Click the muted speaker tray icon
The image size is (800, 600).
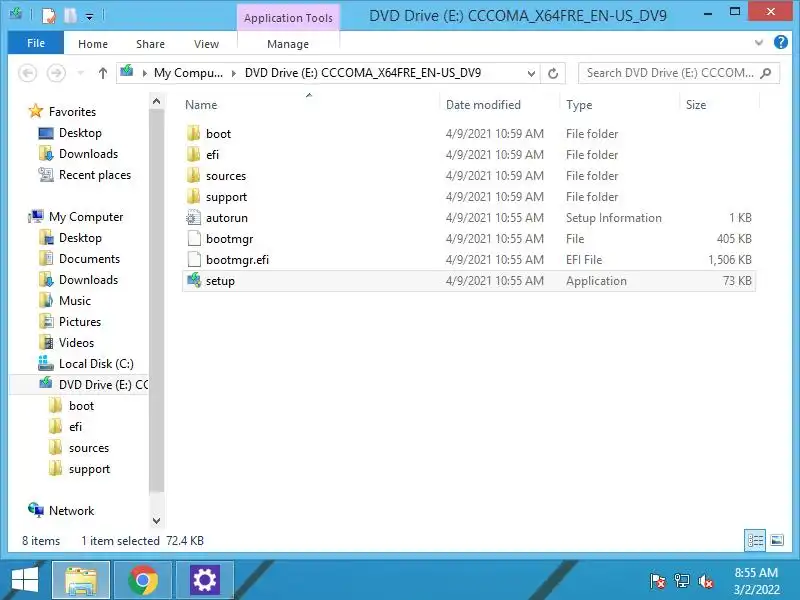706,581
